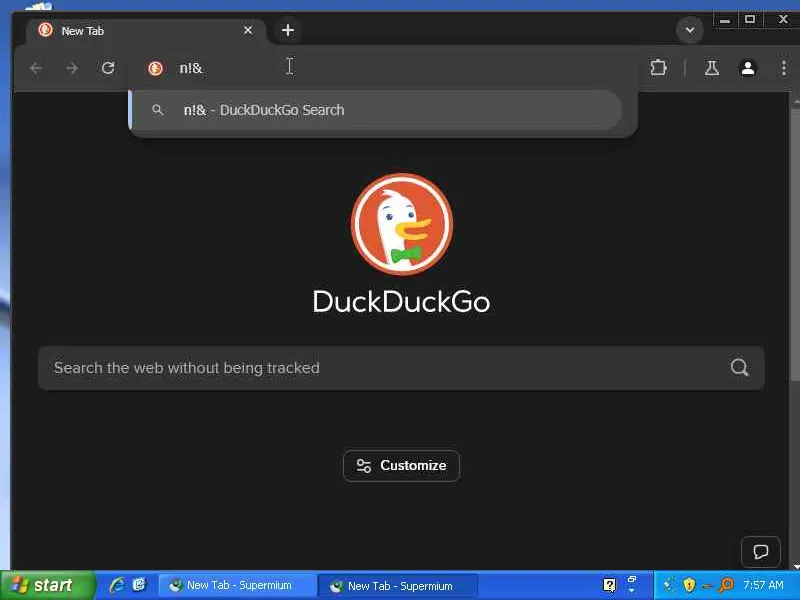Close the New Tab tab
The height and width of the screenshot is (600, 800).
(x=248, y=31)
